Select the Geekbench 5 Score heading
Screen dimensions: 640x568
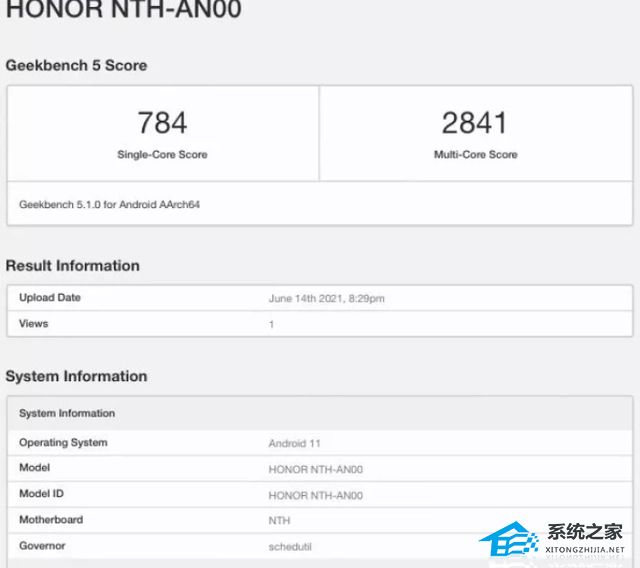click(76, 65)
